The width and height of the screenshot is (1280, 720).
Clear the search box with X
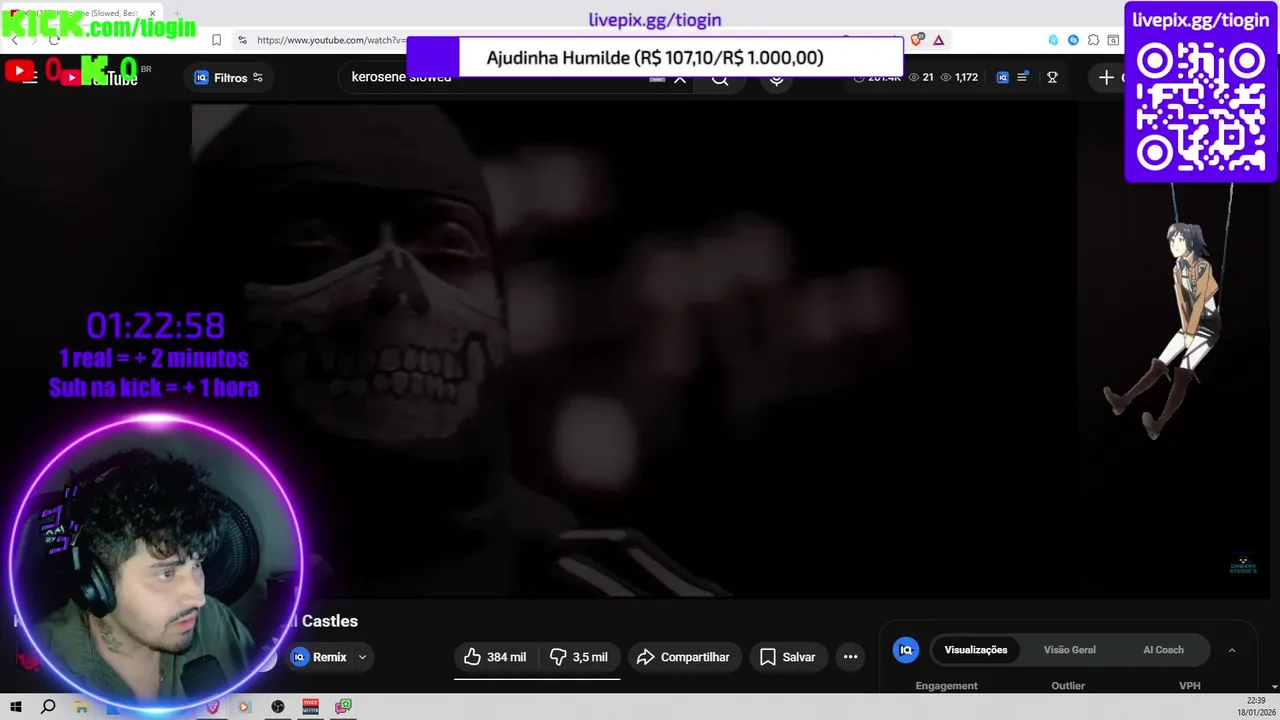click(680, 78)
